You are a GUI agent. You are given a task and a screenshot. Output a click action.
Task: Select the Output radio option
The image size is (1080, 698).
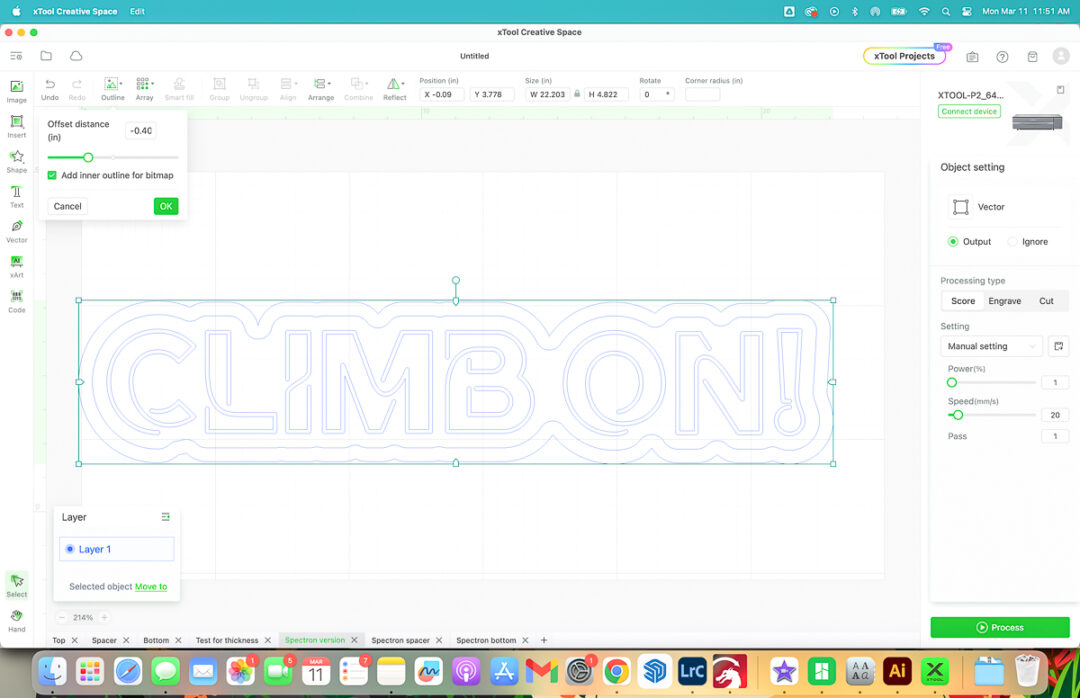click(953, 242)
